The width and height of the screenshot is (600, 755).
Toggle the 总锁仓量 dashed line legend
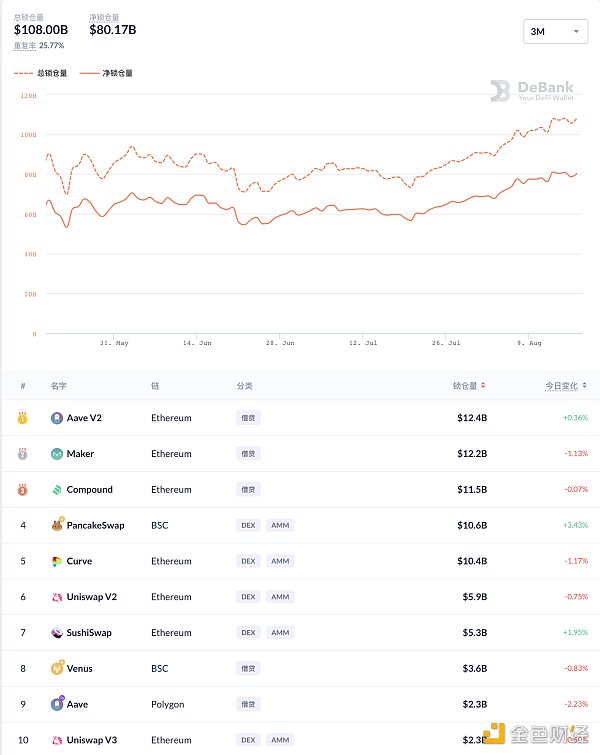(41, 73)
